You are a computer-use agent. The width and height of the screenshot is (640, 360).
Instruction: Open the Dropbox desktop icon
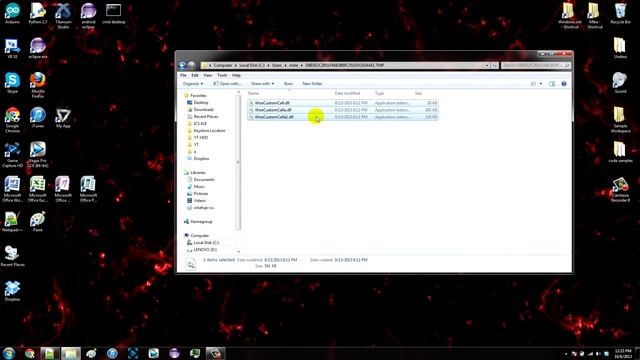[12, 291]
